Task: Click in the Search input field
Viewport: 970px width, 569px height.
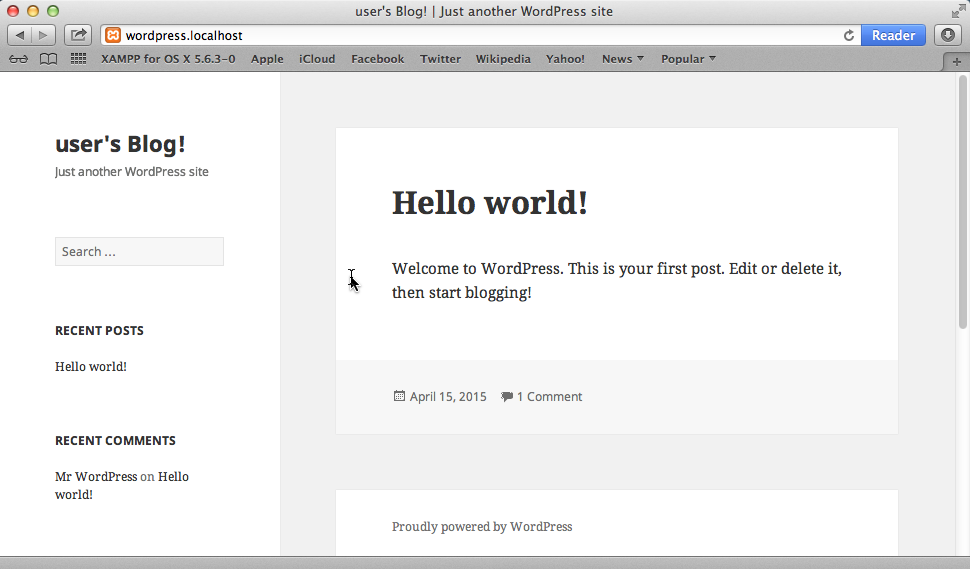Action: (x=139, y=252)
